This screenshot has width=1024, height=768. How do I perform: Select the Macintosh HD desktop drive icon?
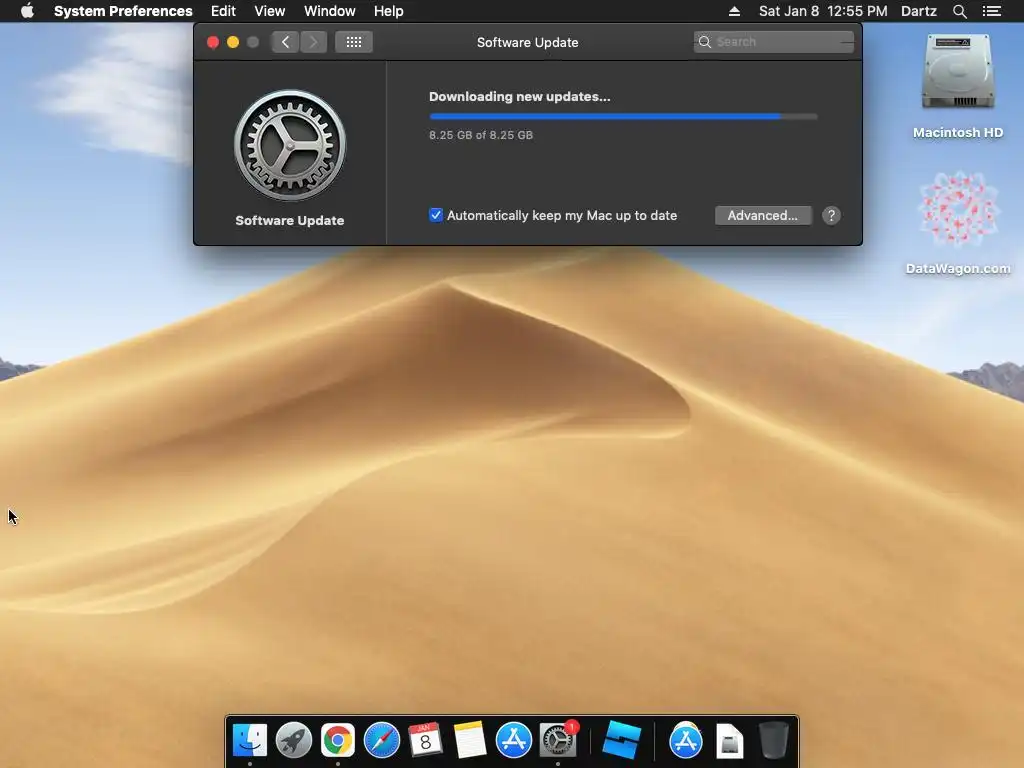957,72
